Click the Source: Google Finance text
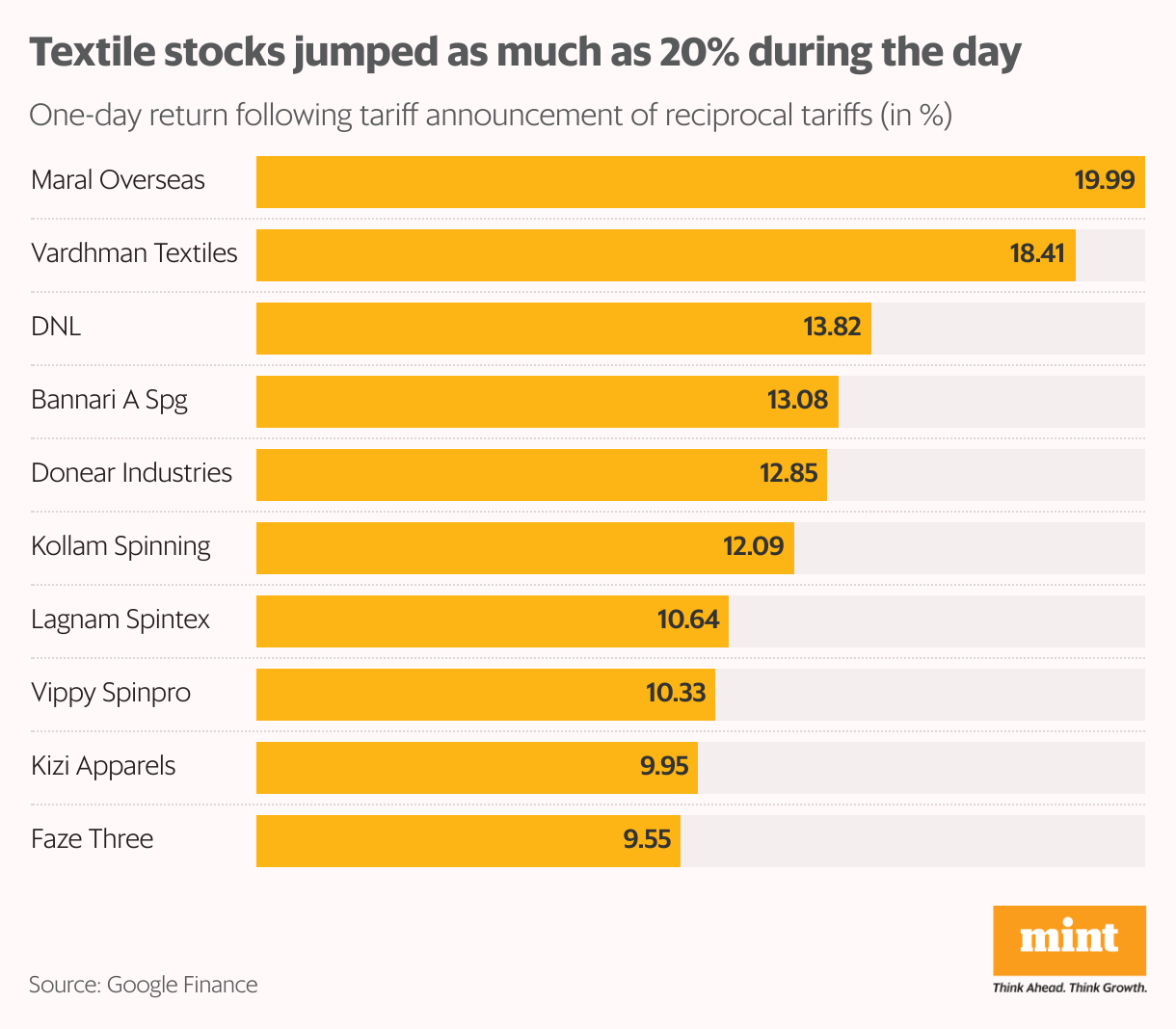 [143, 985]
